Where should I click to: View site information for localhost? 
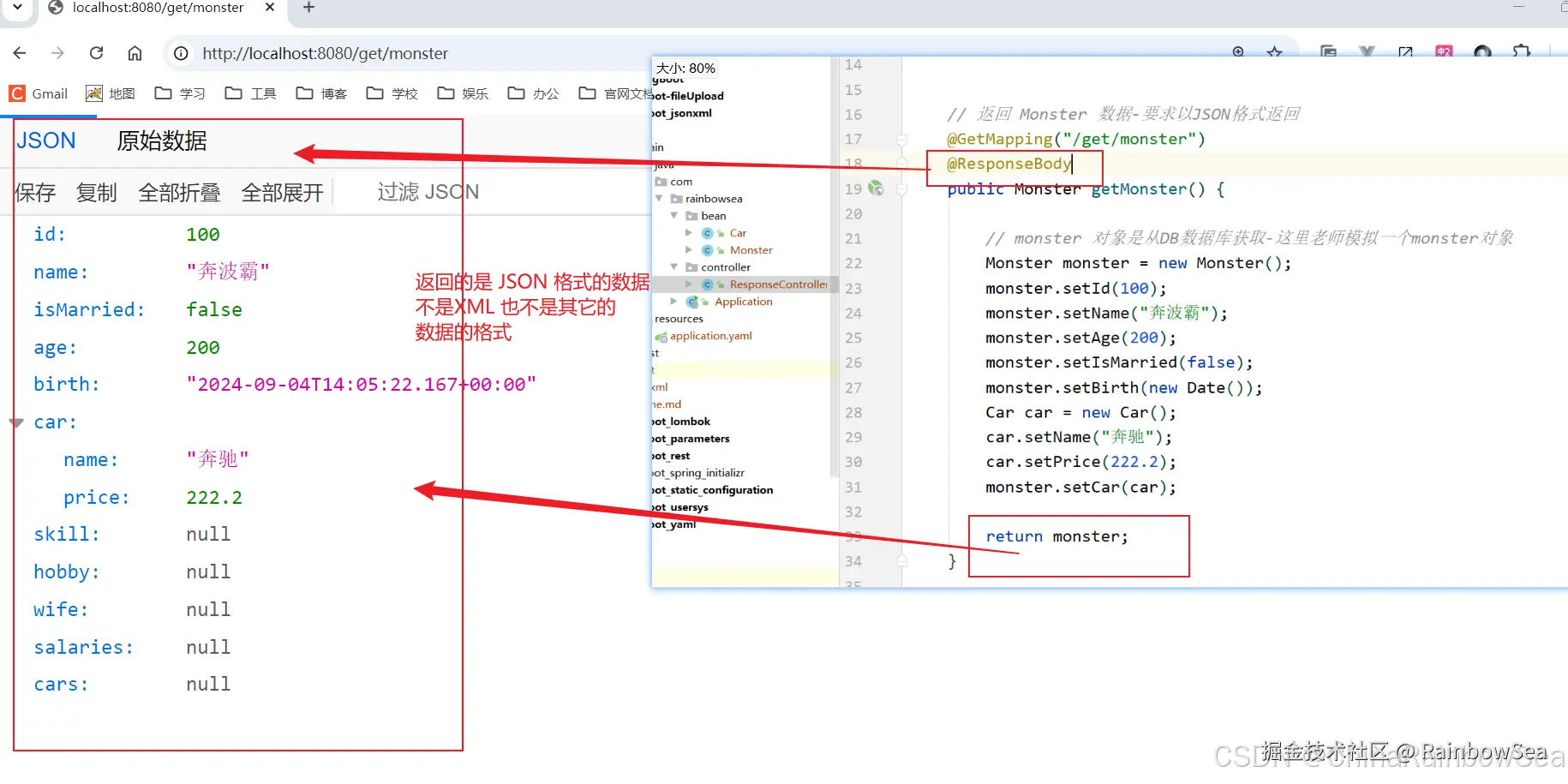pyautogui.click(x=181, y=53)
